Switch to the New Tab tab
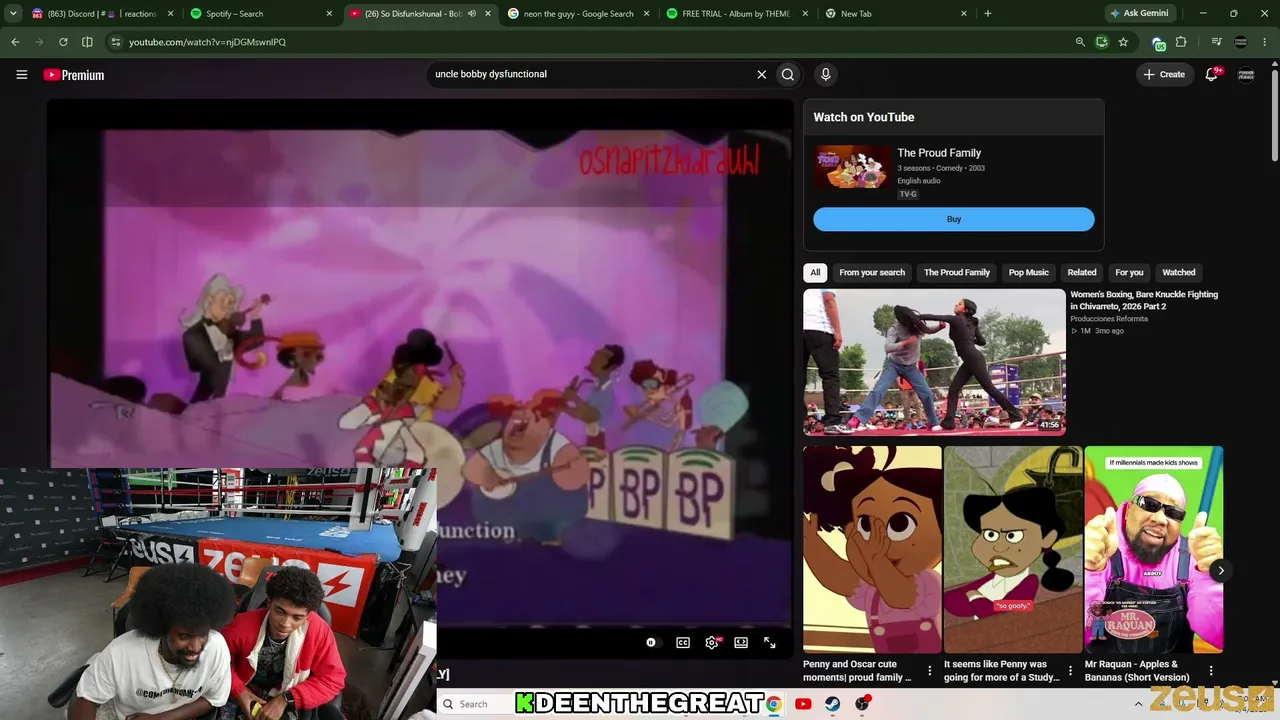Screen dimensions: 1280x720 [x=896, y=14]
